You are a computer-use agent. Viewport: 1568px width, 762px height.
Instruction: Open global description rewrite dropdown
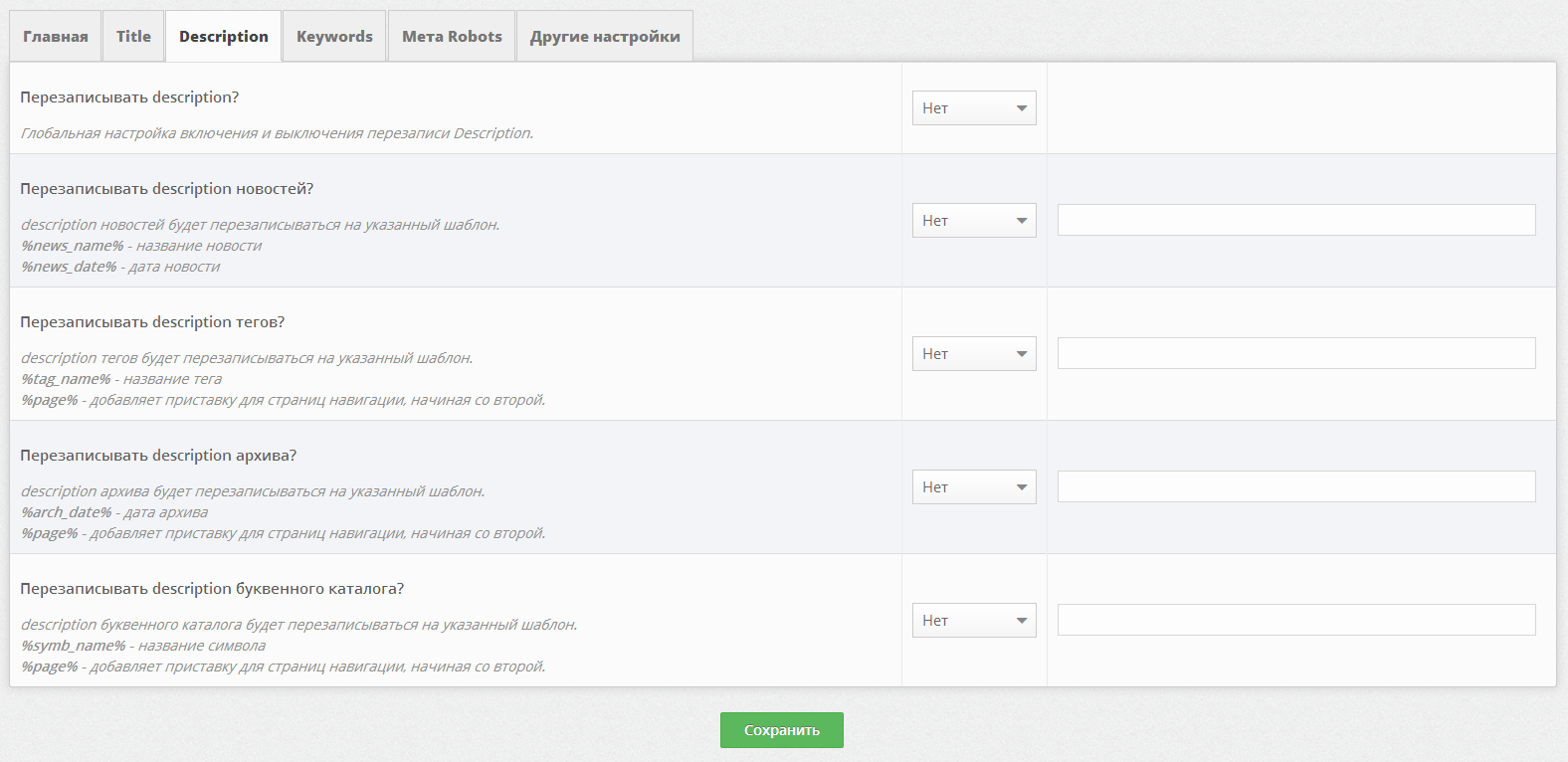(x=974, y=108)
